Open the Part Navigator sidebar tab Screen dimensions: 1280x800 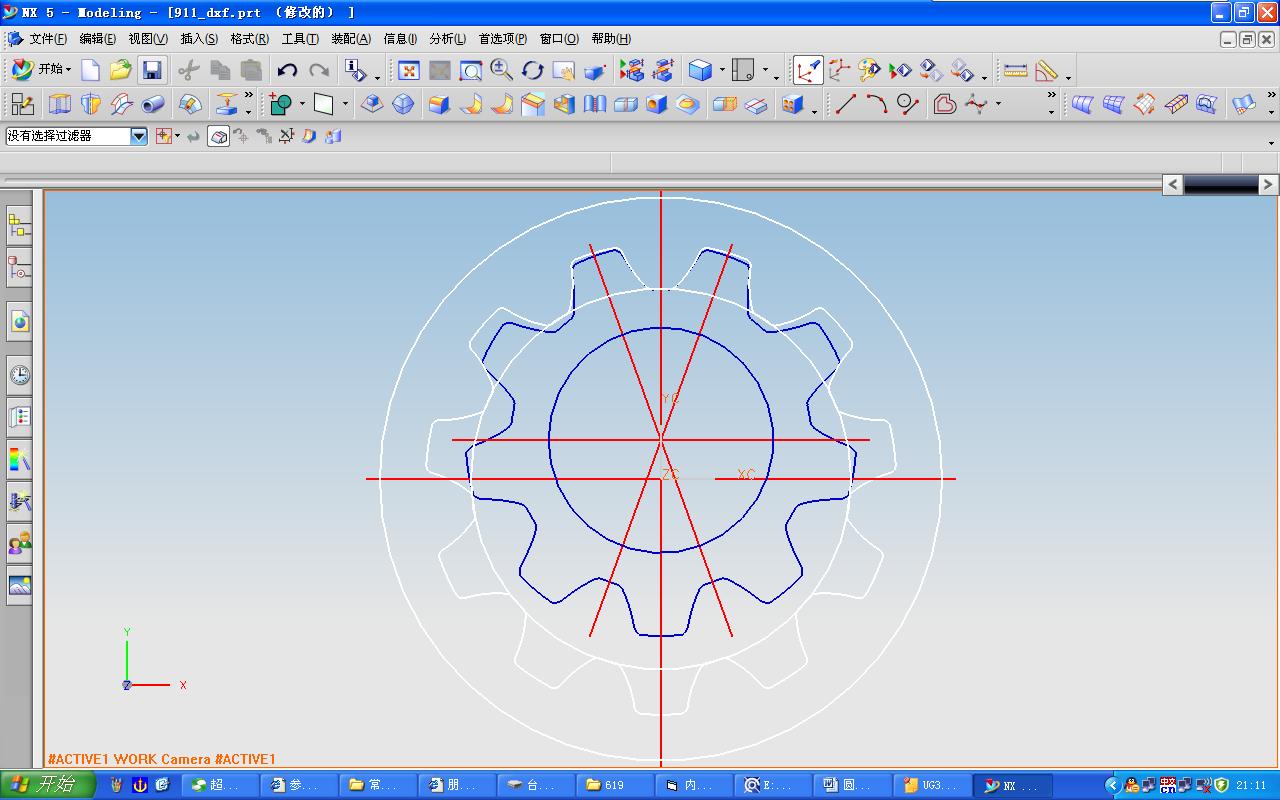pyautogui.click(x=19, y=268)
